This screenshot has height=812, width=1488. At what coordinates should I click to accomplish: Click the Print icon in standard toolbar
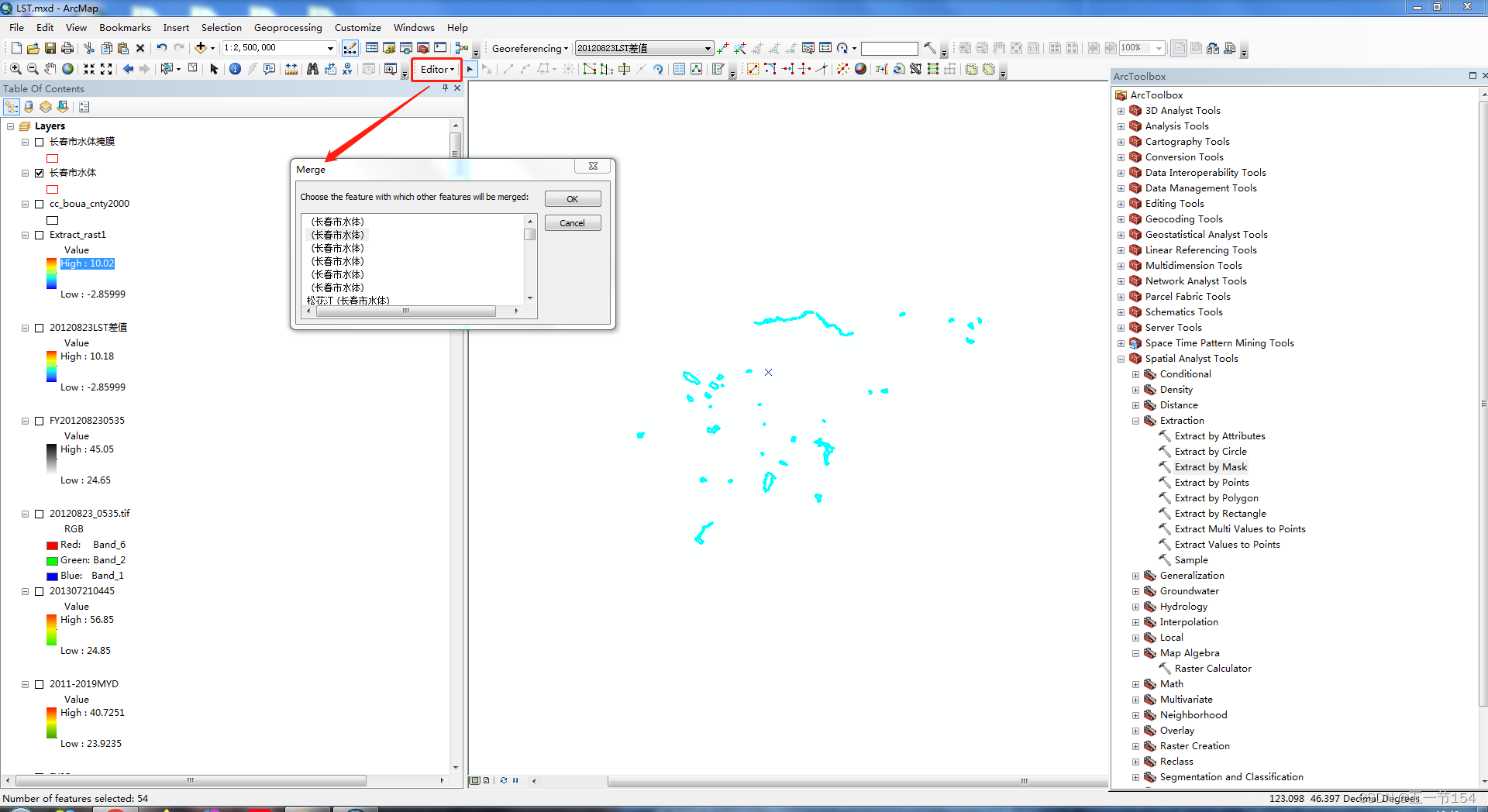pos(67,48)
